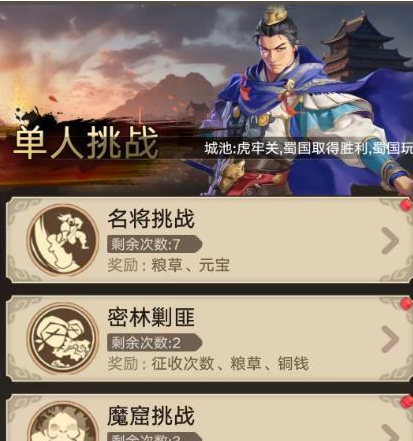The height and width of the screenshot is (441, 413).
Task: Click the 单人挑战 banner title
Action: click(x=86, y=143)
